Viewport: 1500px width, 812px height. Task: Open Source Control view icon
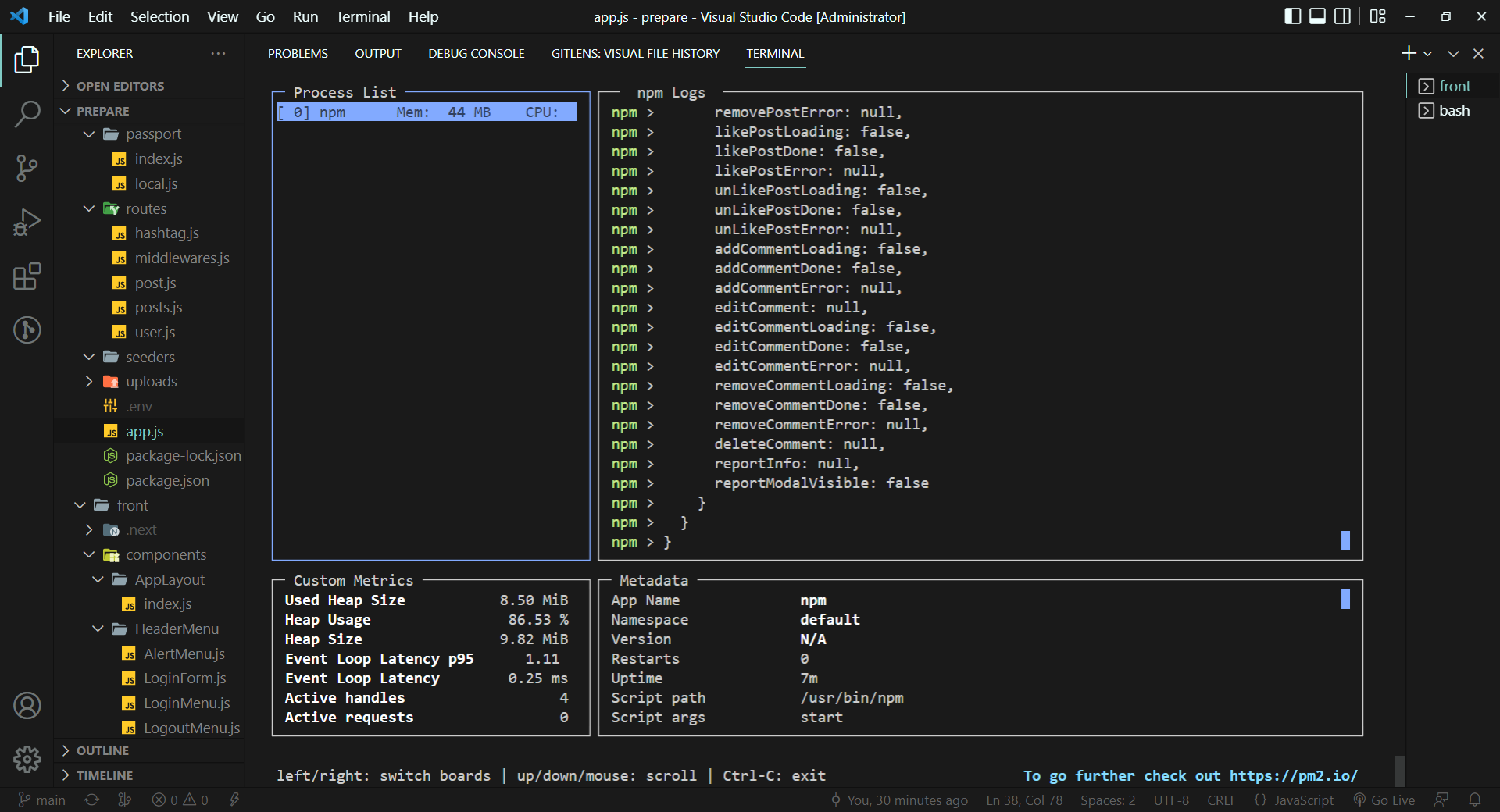tap(27, 168)
